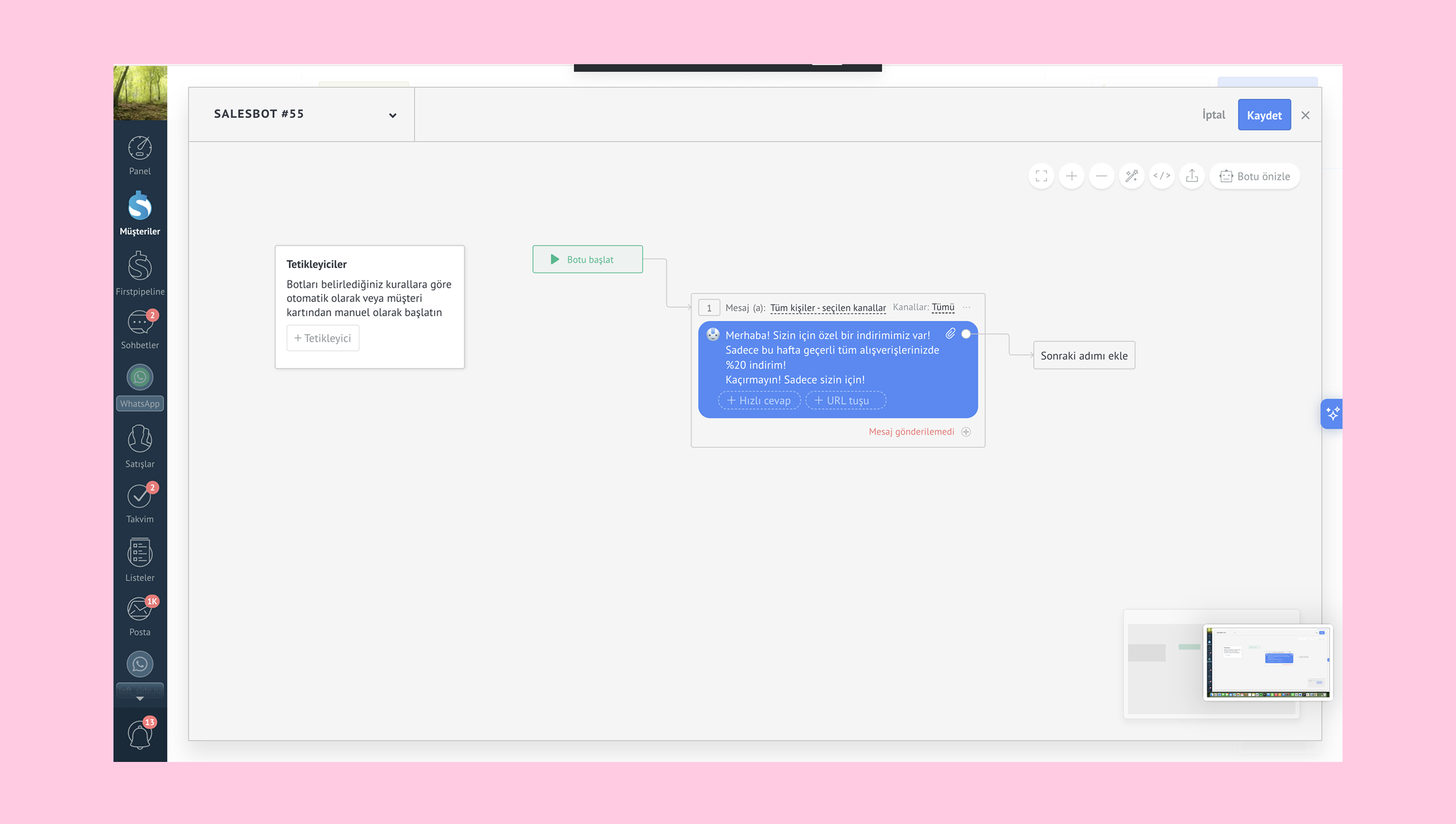Click the attachment paperclip in message
Screen dimensions: 1456x824
pos(951,334)
